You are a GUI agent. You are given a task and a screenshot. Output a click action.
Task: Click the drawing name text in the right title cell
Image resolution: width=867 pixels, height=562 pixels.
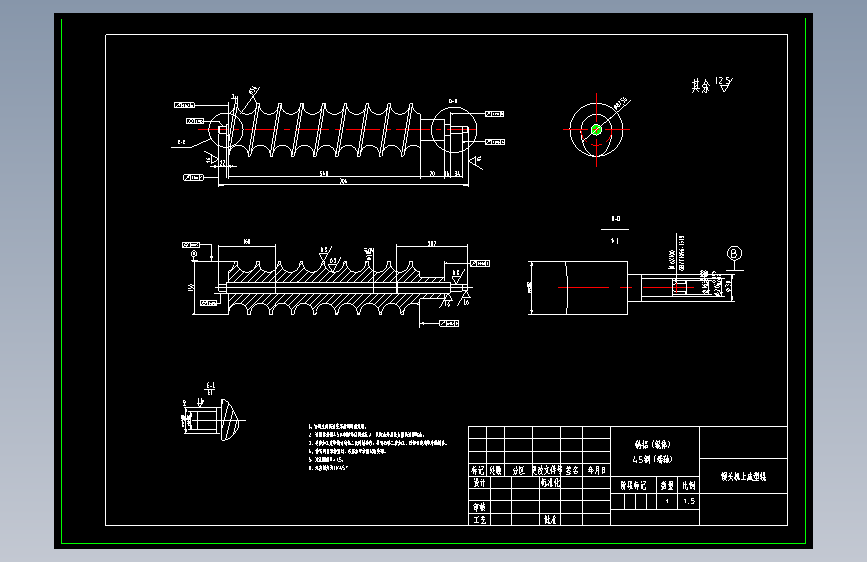coord(743,476)
